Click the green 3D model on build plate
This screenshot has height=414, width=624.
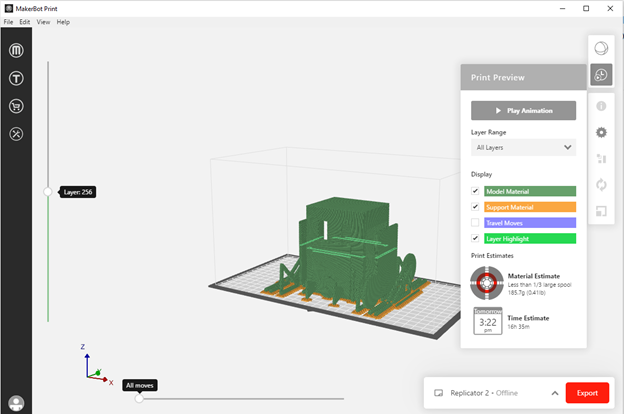tap(346, 255)
